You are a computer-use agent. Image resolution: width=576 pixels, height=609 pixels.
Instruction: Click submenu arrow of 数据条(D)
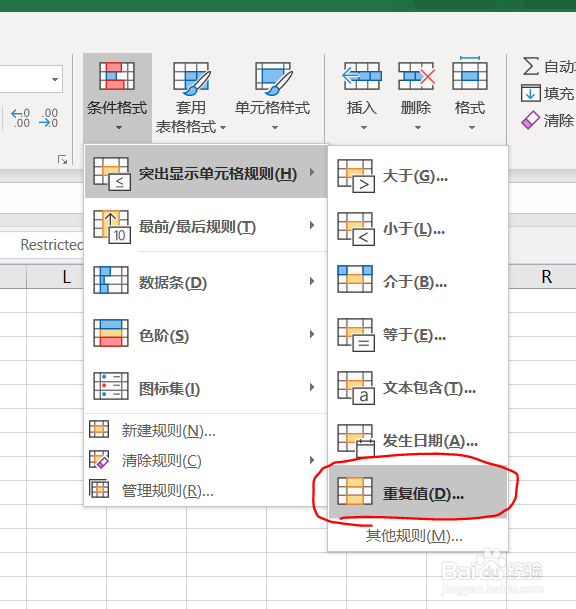point(312,281)
